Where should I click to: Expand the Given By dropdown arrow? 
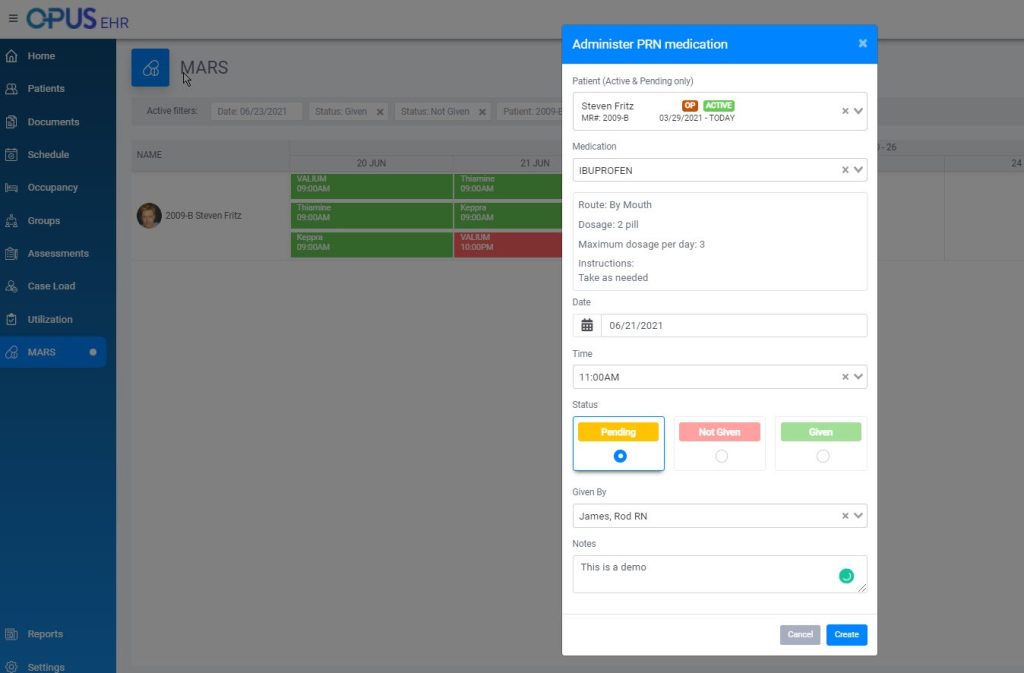point(858,516)
